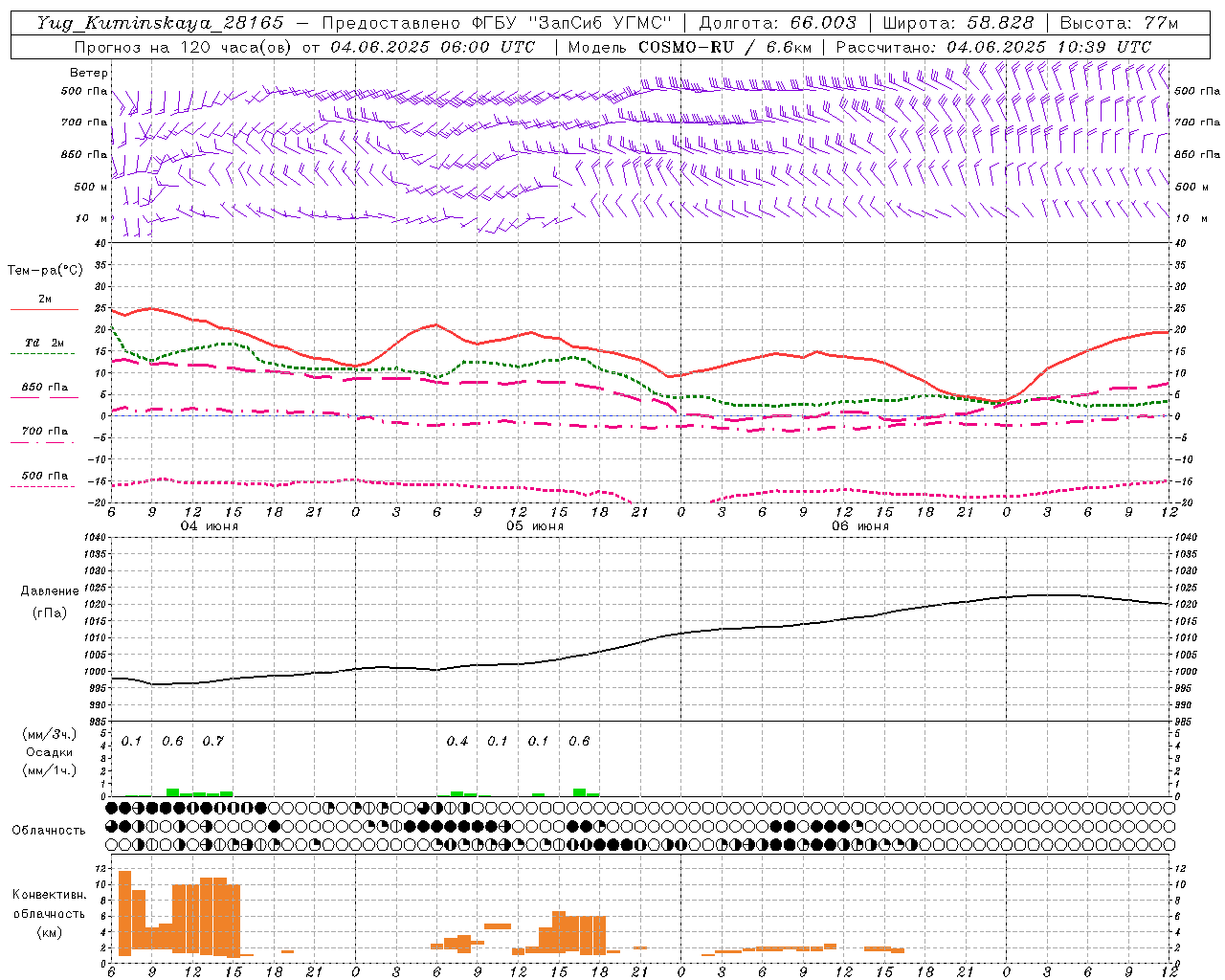Click the (гПа) unit label under Давление
Viewport: 1225px width, 980px height.
click(50, 613)
